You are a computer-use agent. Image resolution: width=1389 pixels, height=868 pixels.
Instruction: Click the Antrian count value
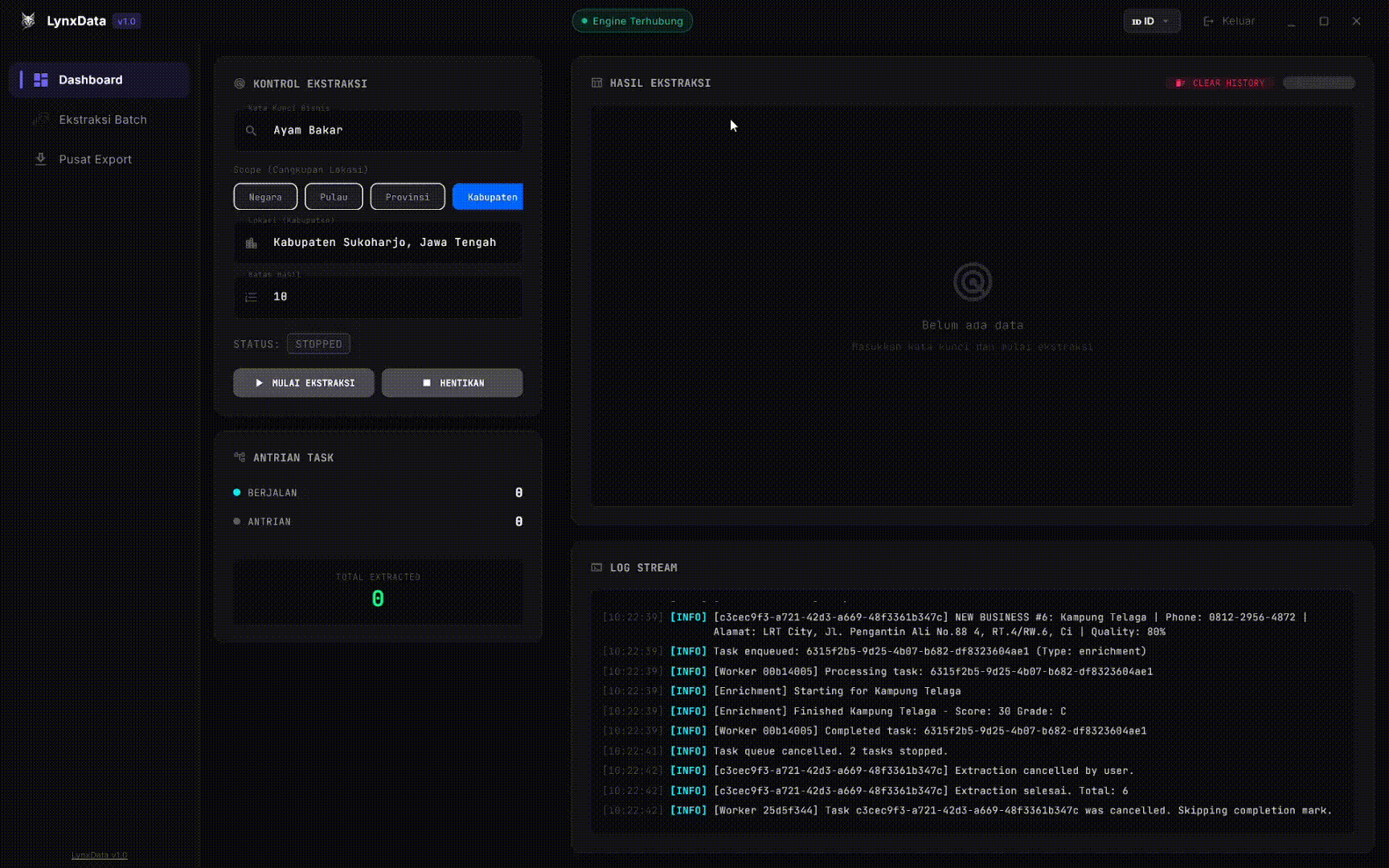click(518, 522)
